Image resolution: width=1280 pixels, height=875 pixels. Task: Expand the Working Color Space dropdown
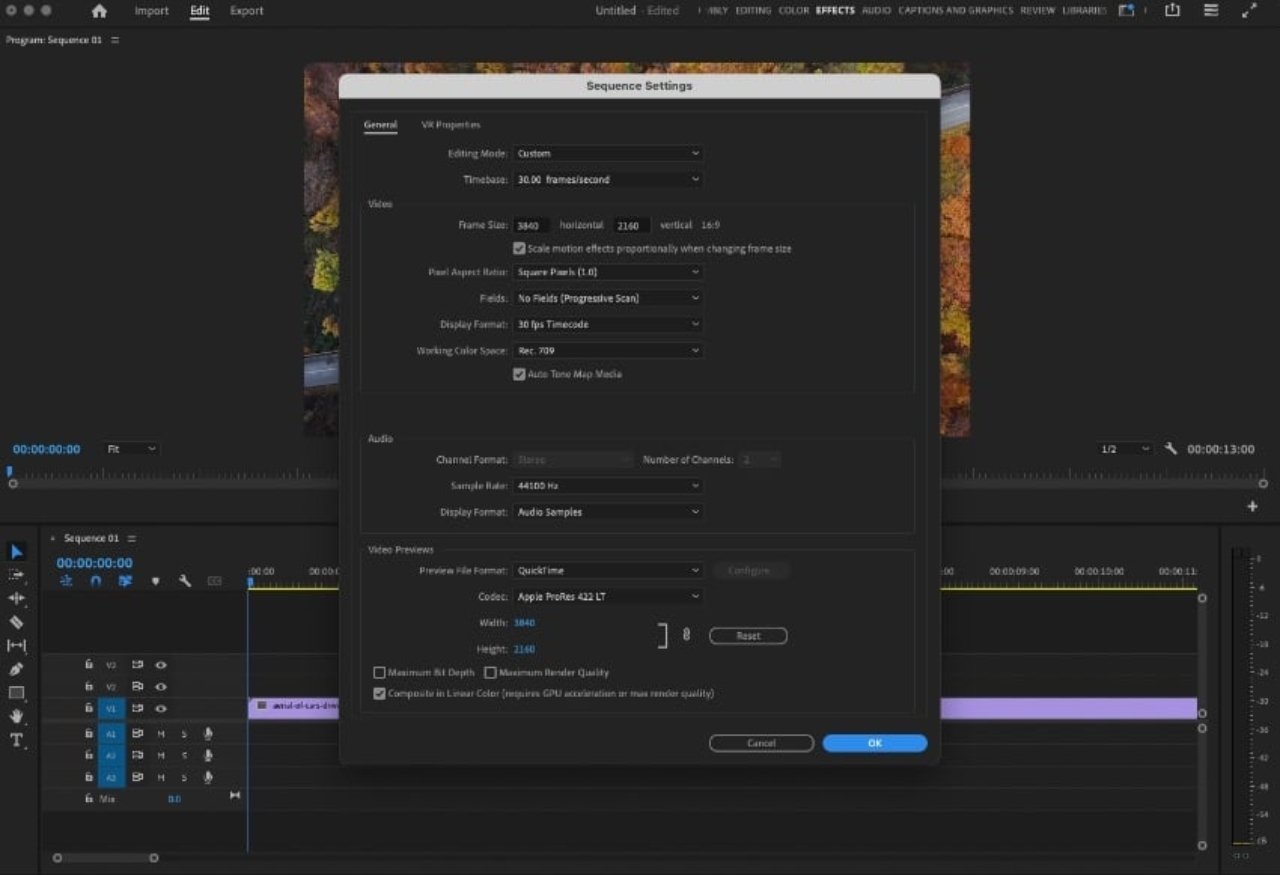608,351
